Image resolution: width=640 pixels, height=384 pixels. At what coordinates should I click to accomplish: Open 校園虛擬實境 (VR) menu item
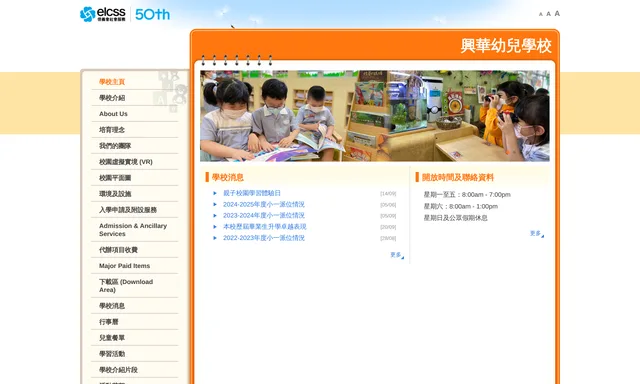(126, 162)
